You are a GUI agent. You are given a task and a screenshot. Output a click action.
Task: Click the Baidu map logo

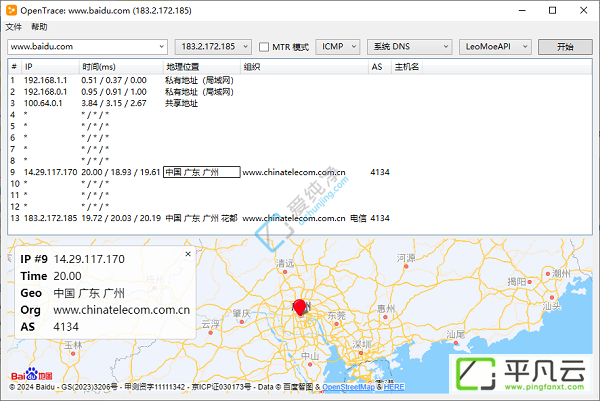[31, 375]
